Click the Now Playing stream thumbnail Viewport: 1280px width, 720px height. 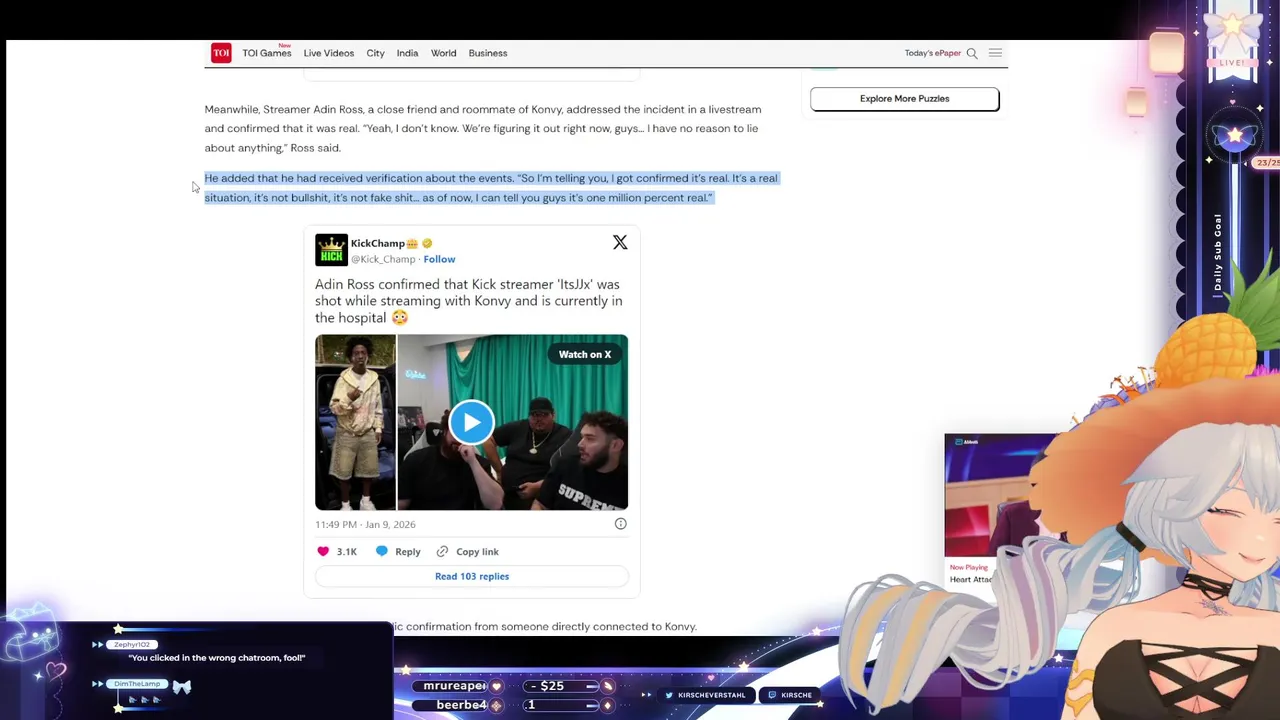click(1001, 495)
